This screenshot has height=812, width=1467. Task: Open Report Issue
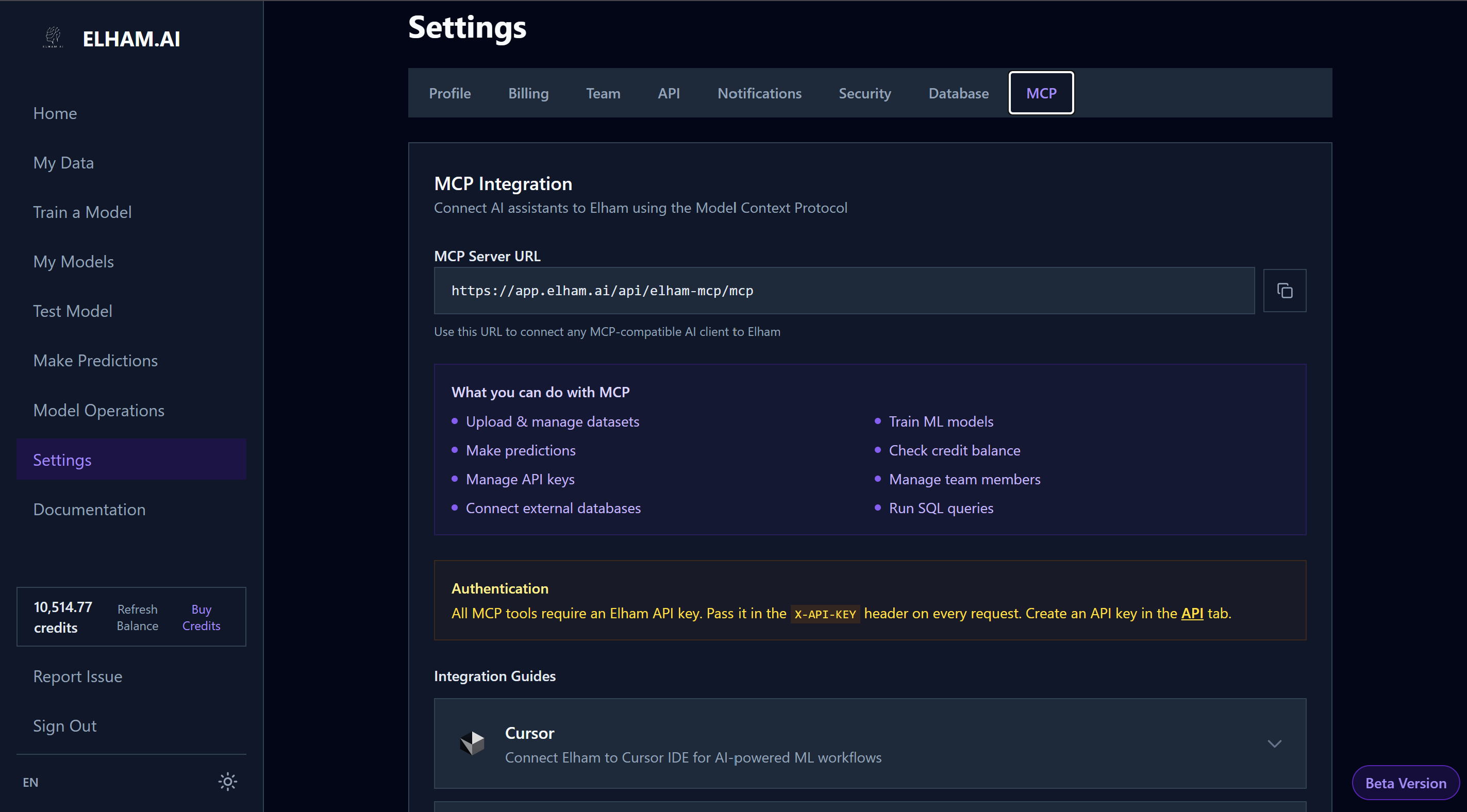(131, 676)
